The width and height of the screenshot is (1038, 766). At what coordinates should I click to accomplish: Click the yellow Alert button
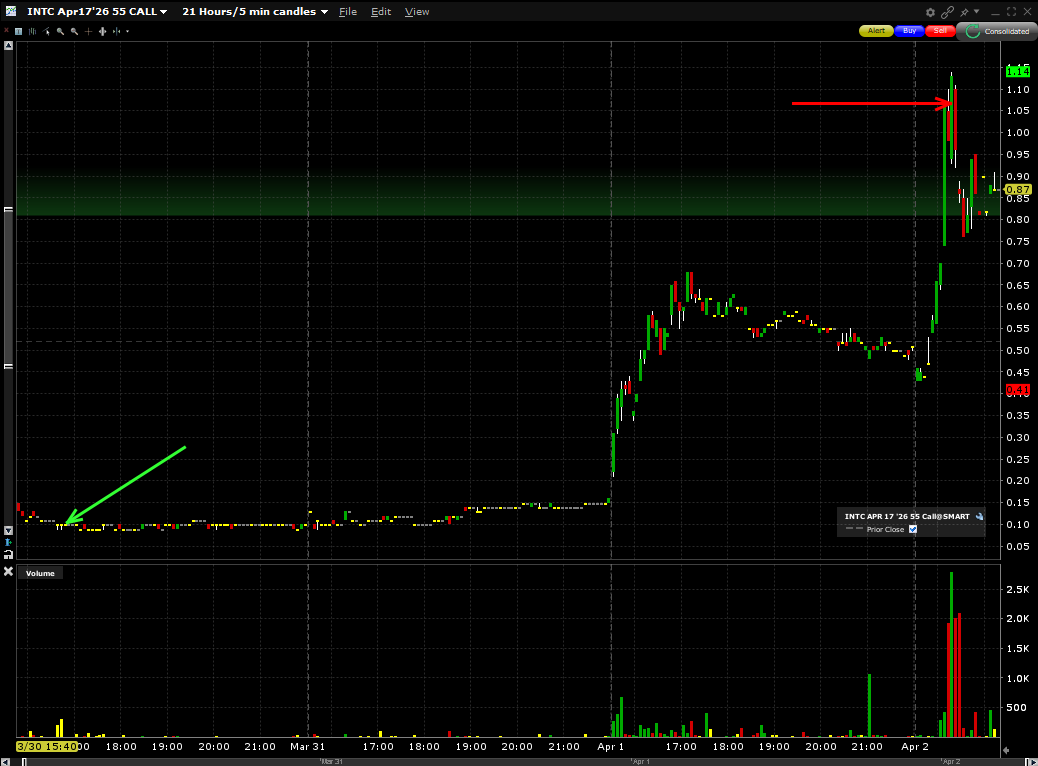876,30
